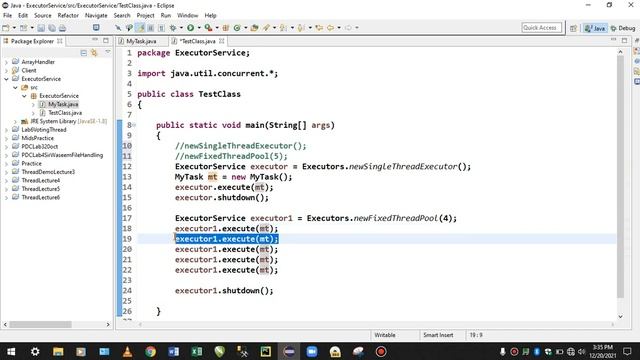Select TestClass.java in Package Explorer
This screenshot has height=360, width=640.
(x=65, y=113)
